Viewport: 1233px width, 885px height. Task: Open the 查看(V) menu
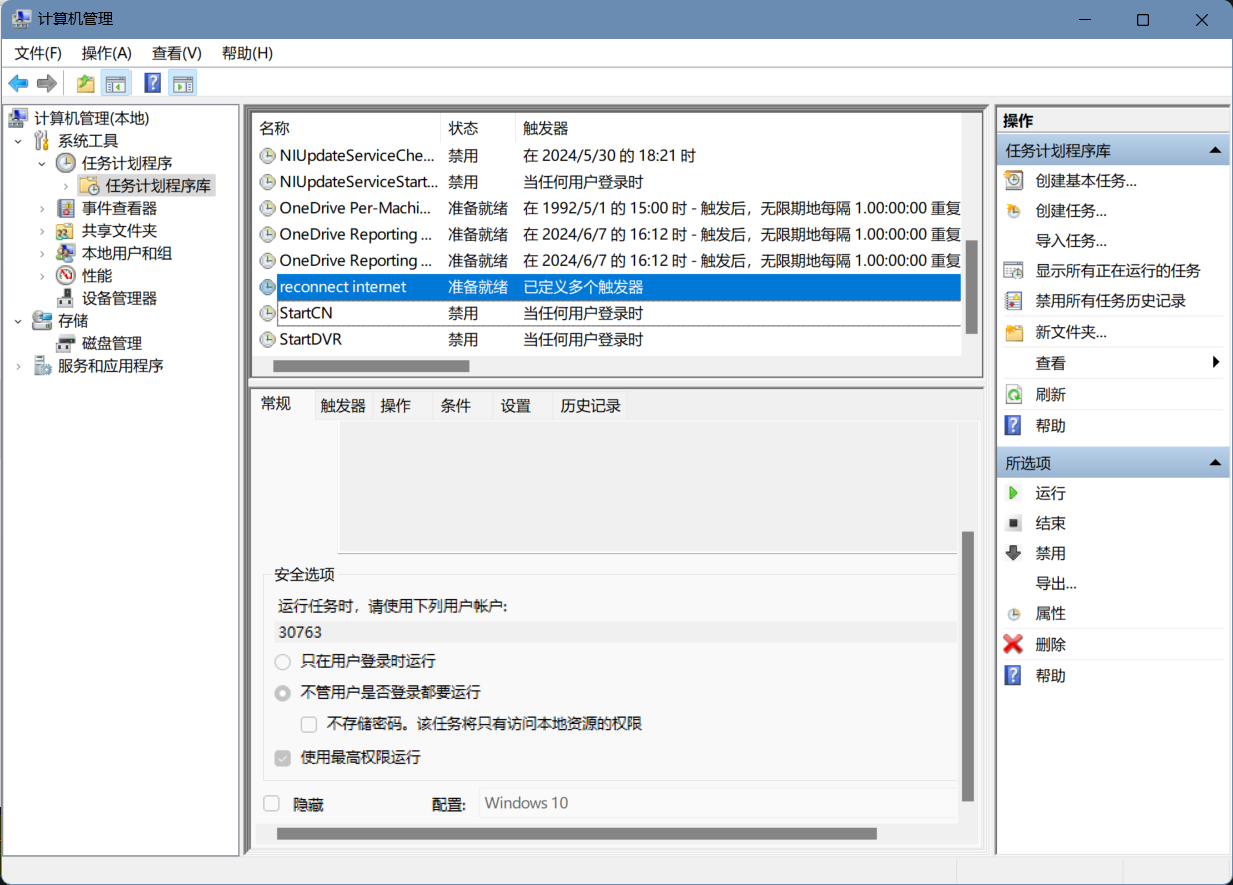[177, 53]
